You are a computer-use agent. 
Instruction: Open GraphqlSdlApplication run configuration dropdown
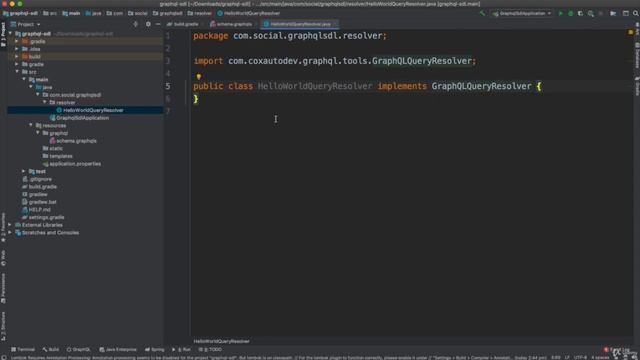tap(522, 13)
